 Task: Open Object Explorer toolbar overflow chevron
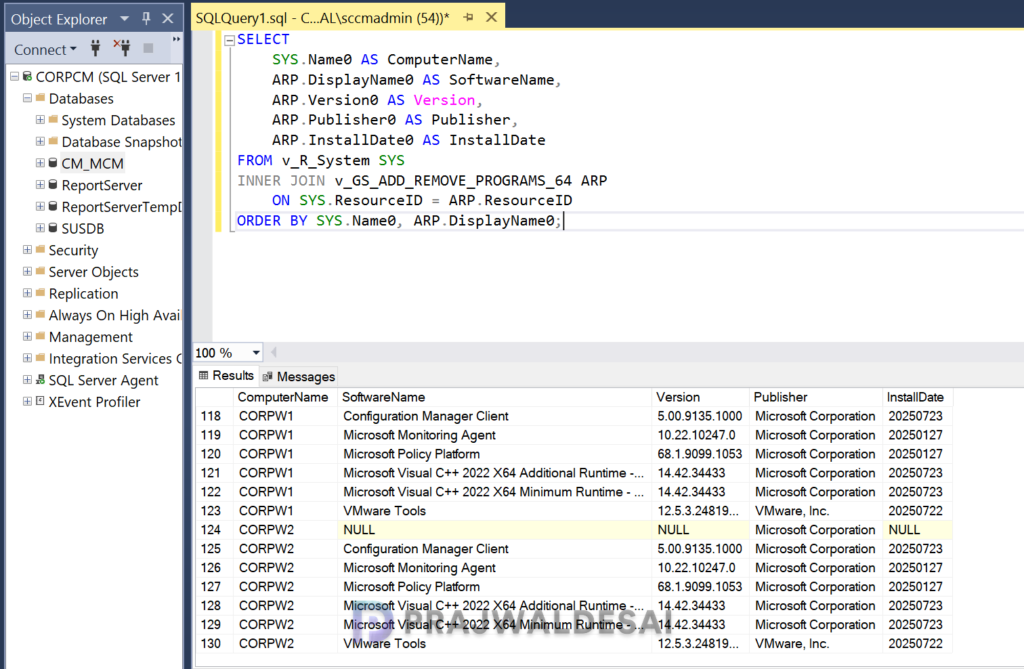176,40
